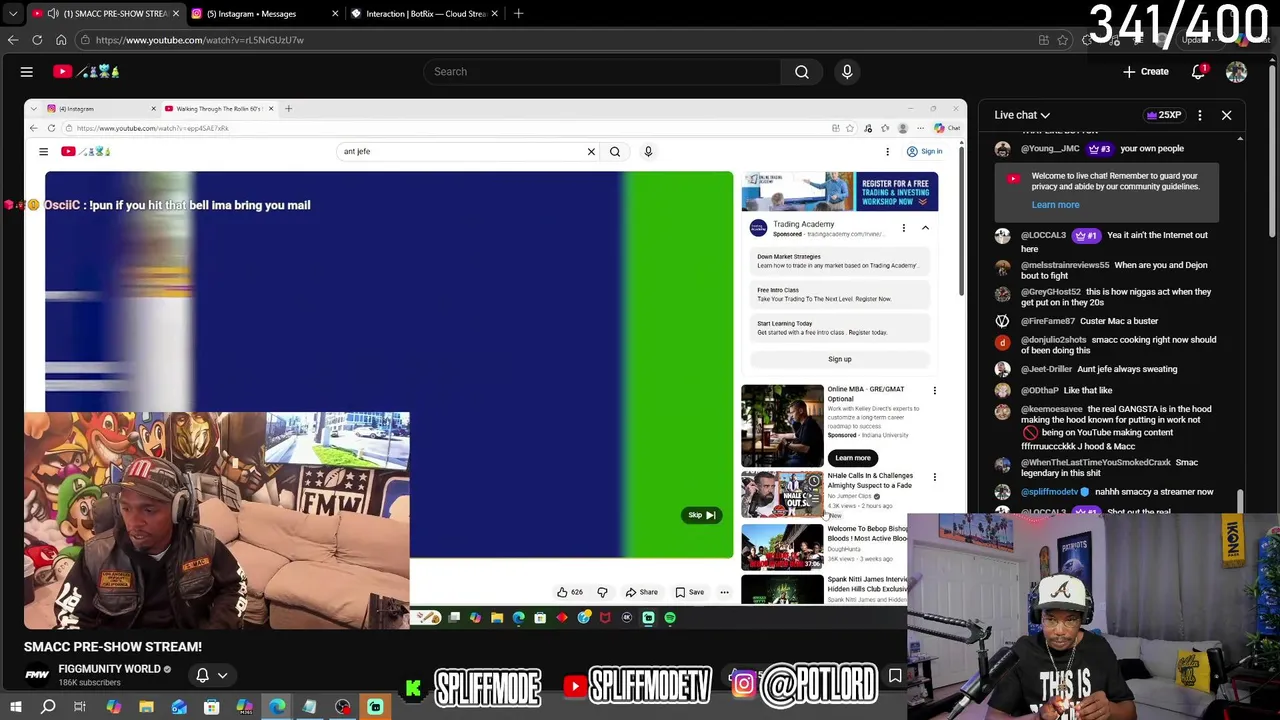Open Microsoft Store from the bottom taskbar
The image size is (1280, 720).
click(x=211, y=707)
